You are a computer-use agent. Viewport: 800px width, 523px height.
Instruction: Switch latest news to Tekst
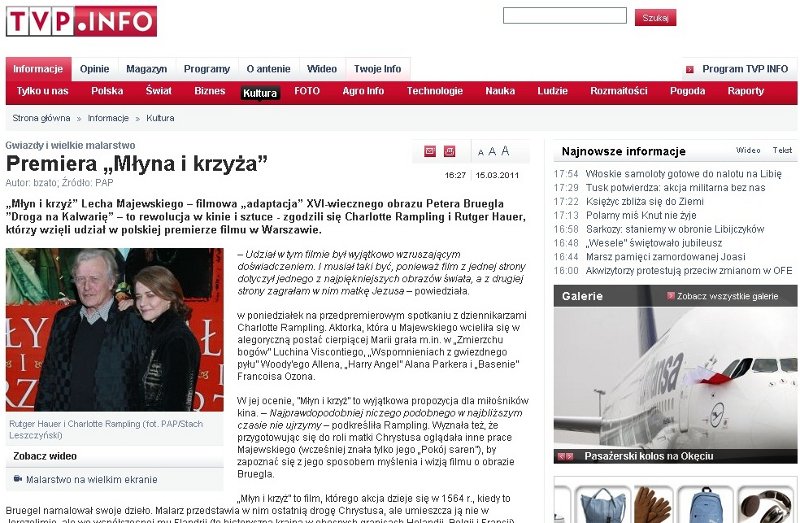(x=782, y=150)
